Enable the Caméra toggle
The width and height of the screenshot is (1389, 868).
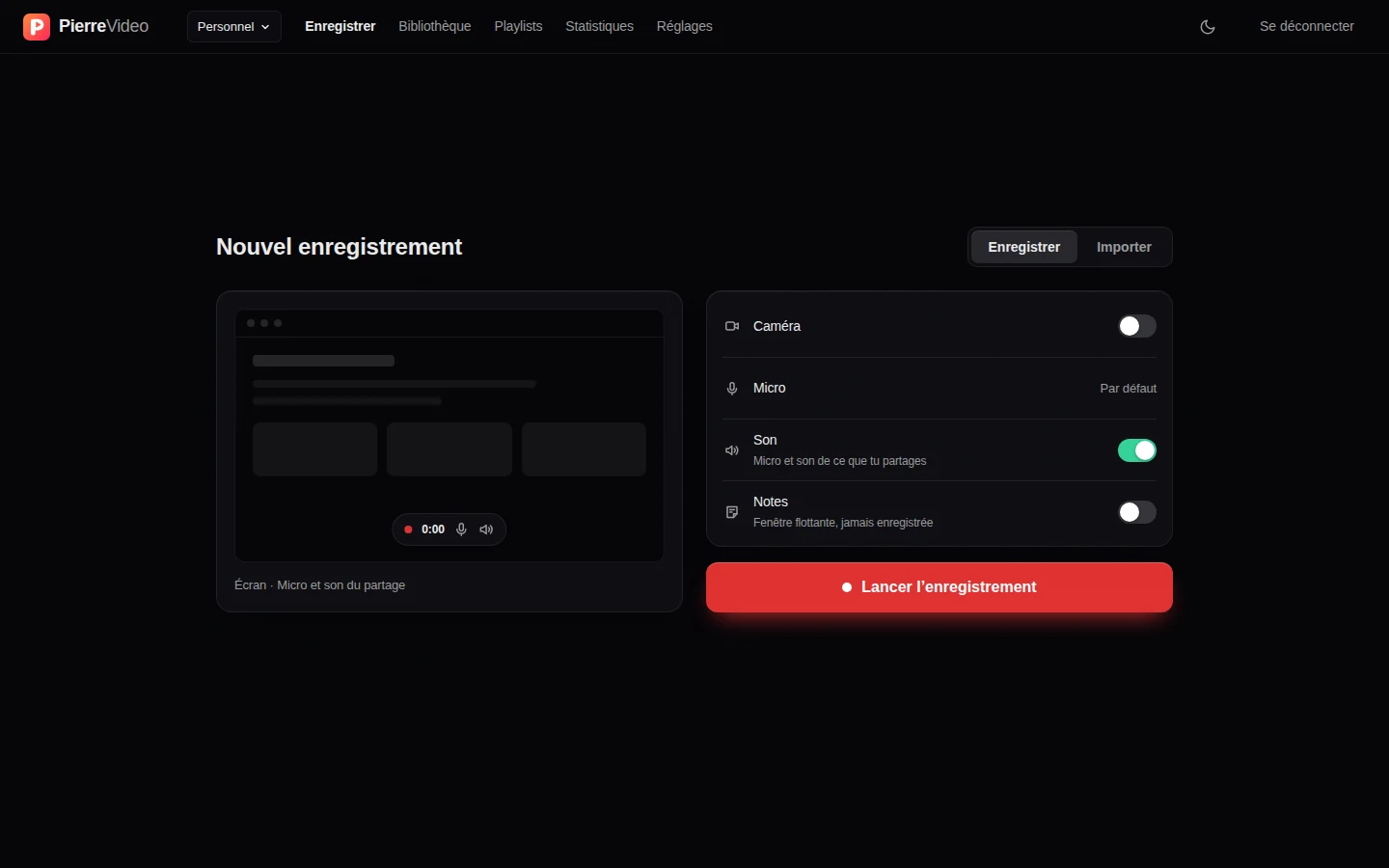click(1136, 326)
